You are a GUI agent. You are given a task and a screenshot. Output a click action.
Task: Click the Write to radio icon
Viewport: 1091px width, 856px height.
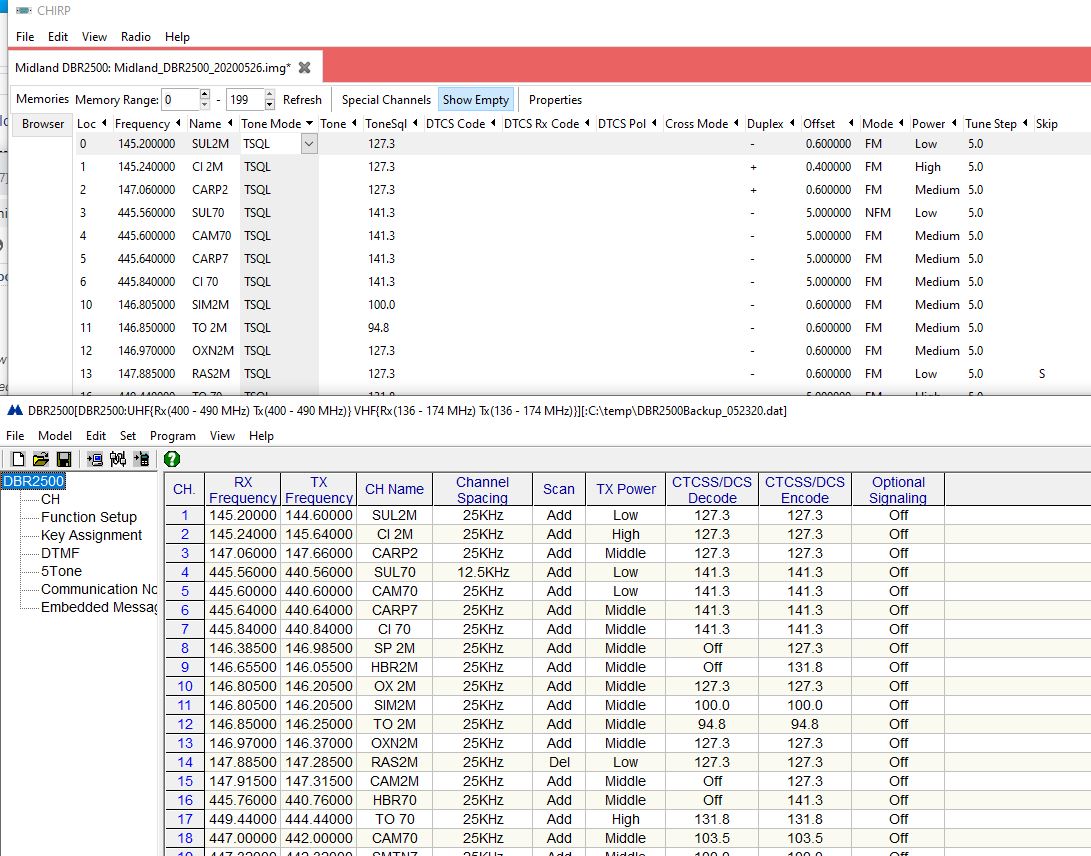pos(141,459)
